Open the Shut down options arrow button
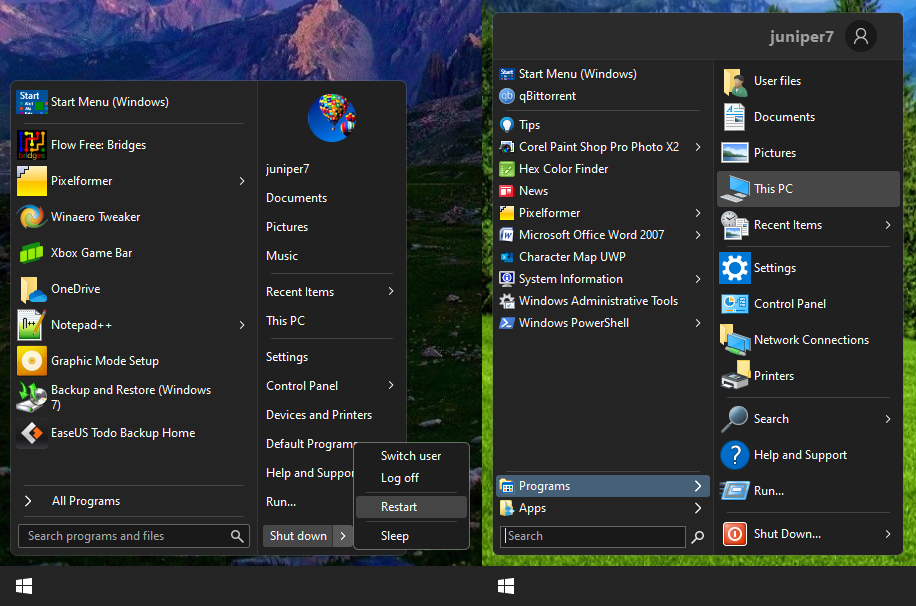Image resolution: width=916 pixels, height=606 pixels. click(343, 536)
